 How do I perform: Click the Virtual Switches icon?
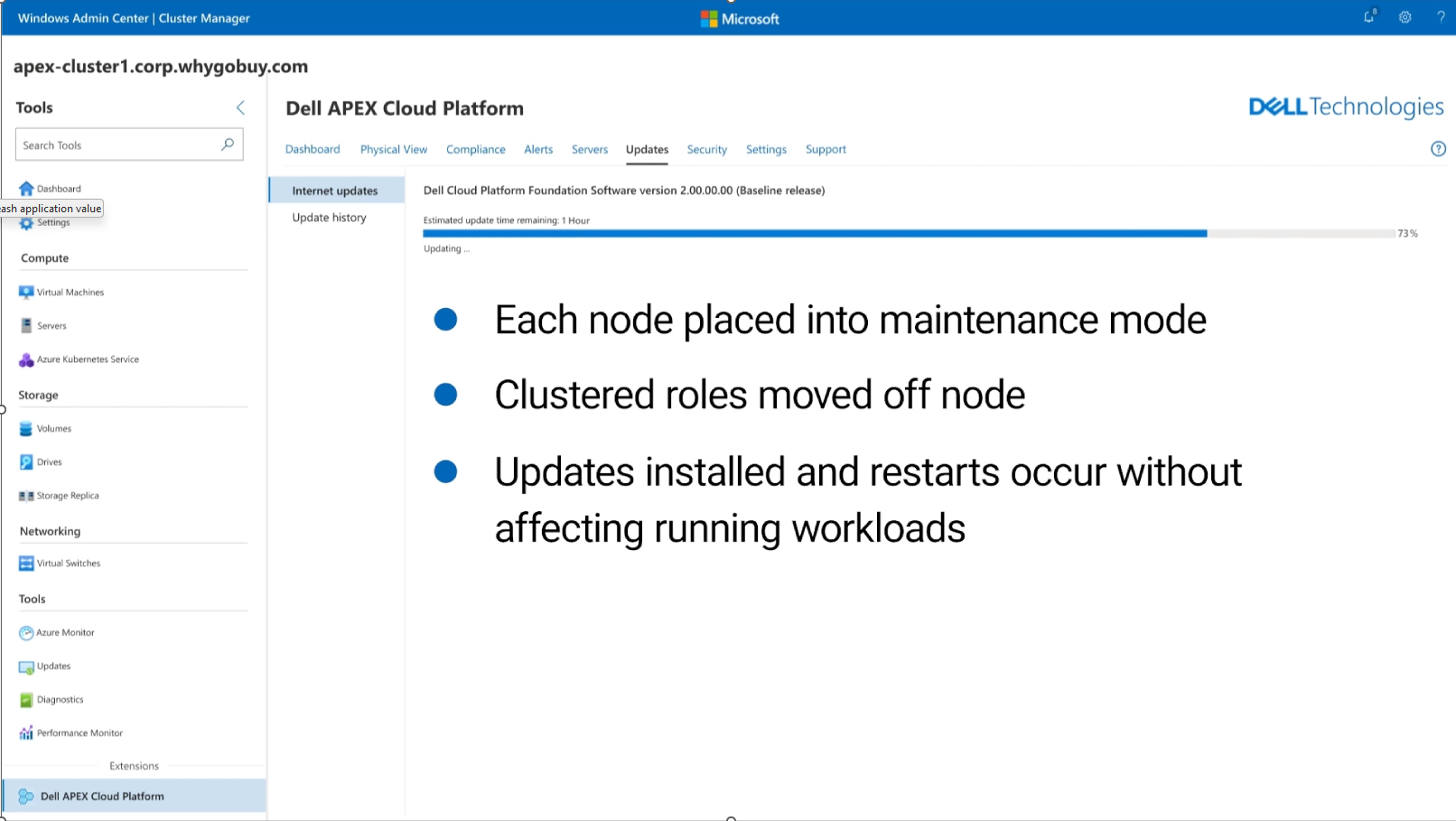click(26, 564)
